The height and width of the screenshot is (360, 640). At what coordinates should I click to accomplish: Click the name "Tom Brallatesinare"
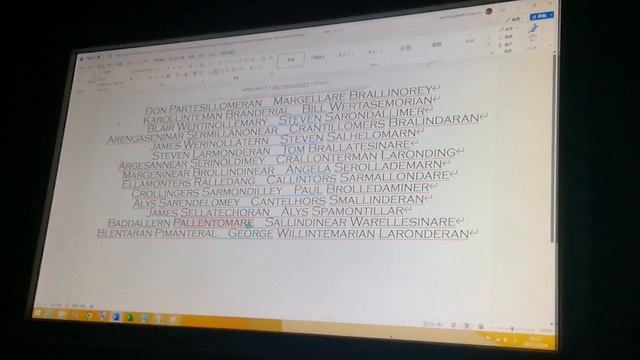pos(346,147)
